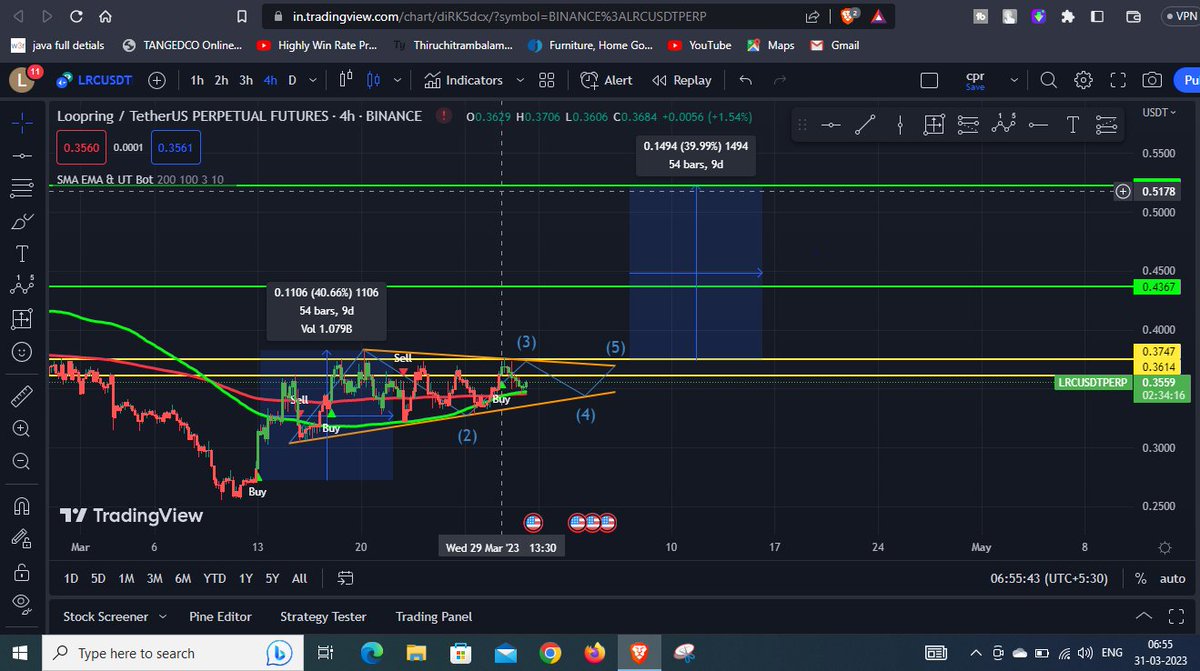Toggle lock all drawing tools
Image resolution: width=1200 pixels, height=671 pixels.
coord(22,571)
